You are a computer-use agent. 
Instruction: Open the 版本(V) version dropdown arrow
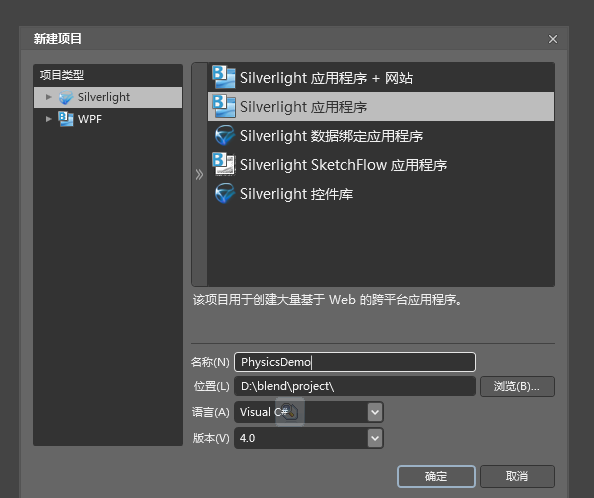[x=375, y=438]
